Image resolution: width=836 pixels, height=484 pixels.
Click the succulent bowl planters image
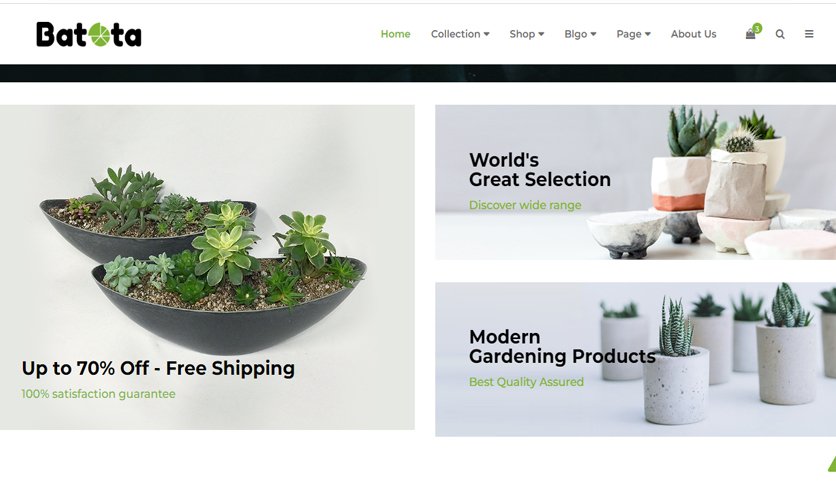tap(203, 259)
